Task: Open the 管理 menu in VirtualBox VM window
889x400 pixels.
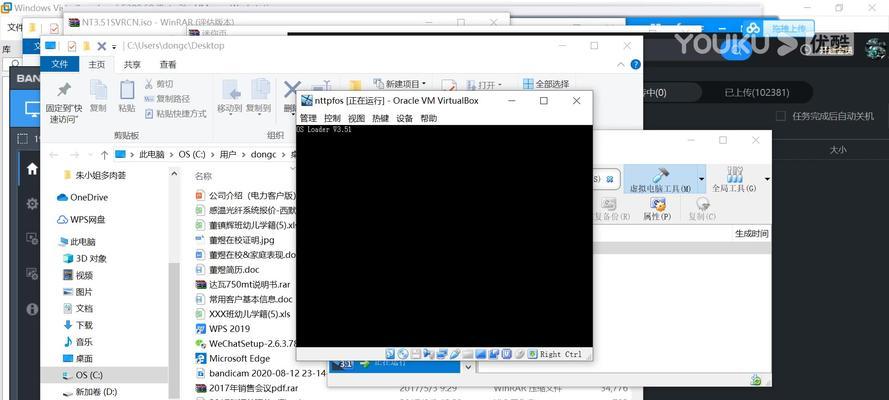Action: 308,118
